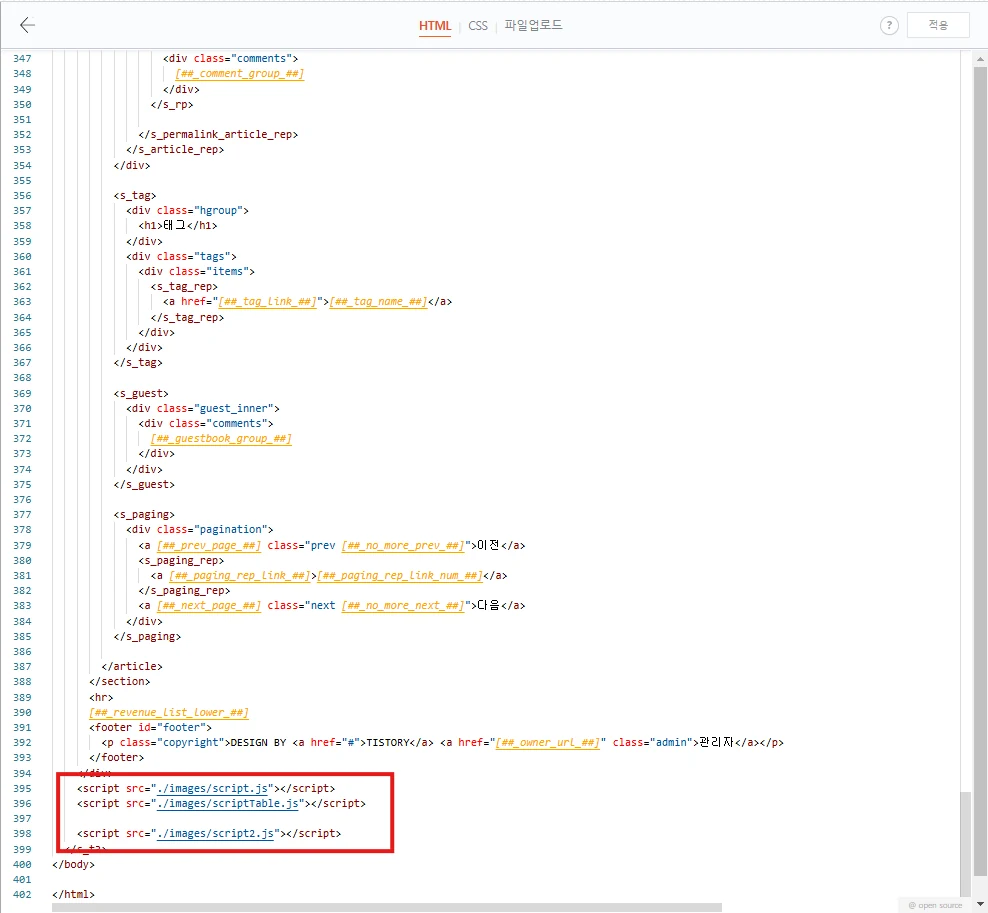Click the ./images/scriptTable.js link on line 396
988x913 pixels.
(227, 803)
